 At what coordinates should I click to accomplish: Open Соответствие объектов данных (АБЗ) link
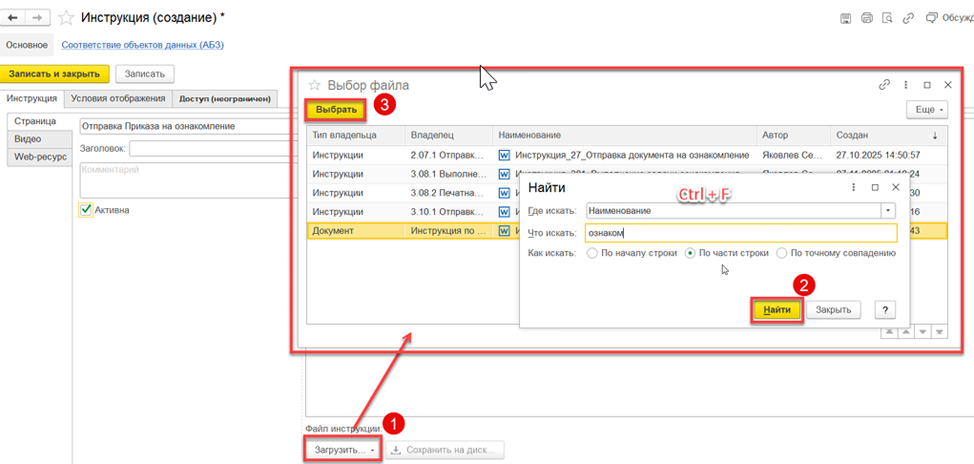[x=143, y=45]
